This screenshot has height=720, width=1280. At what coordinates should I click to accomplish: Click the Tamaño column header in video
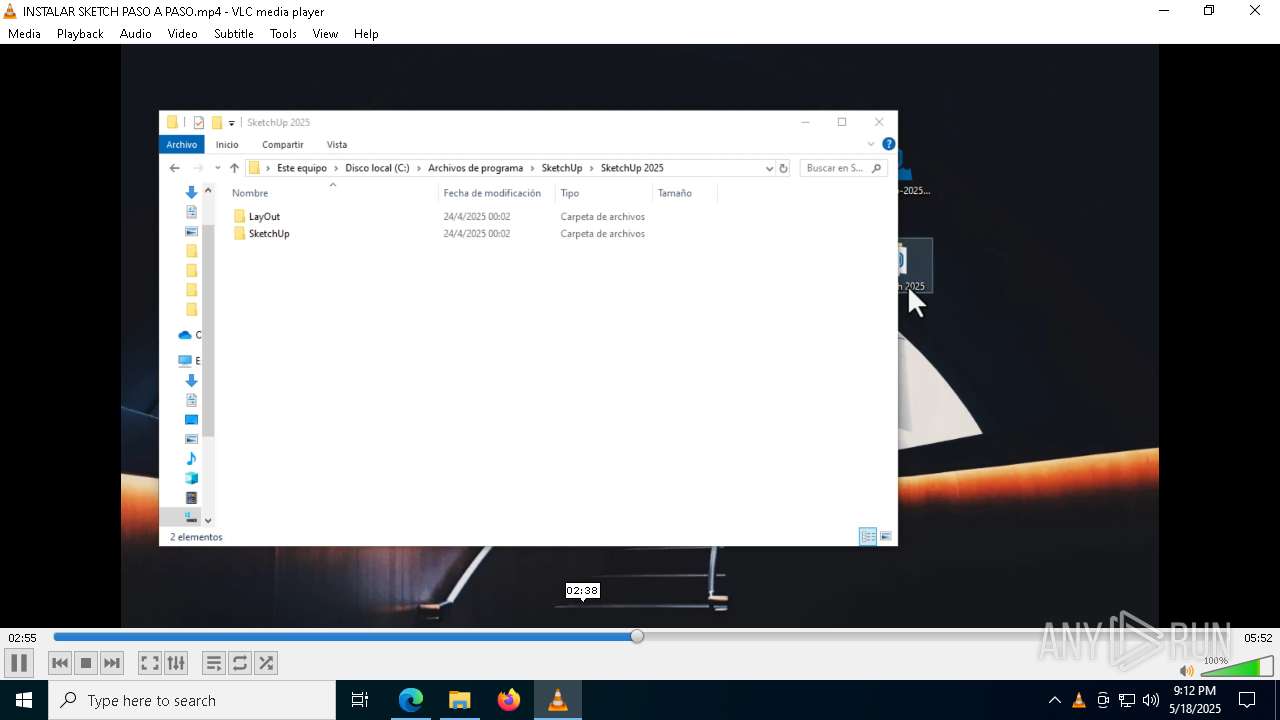click(x=675, y=193)
